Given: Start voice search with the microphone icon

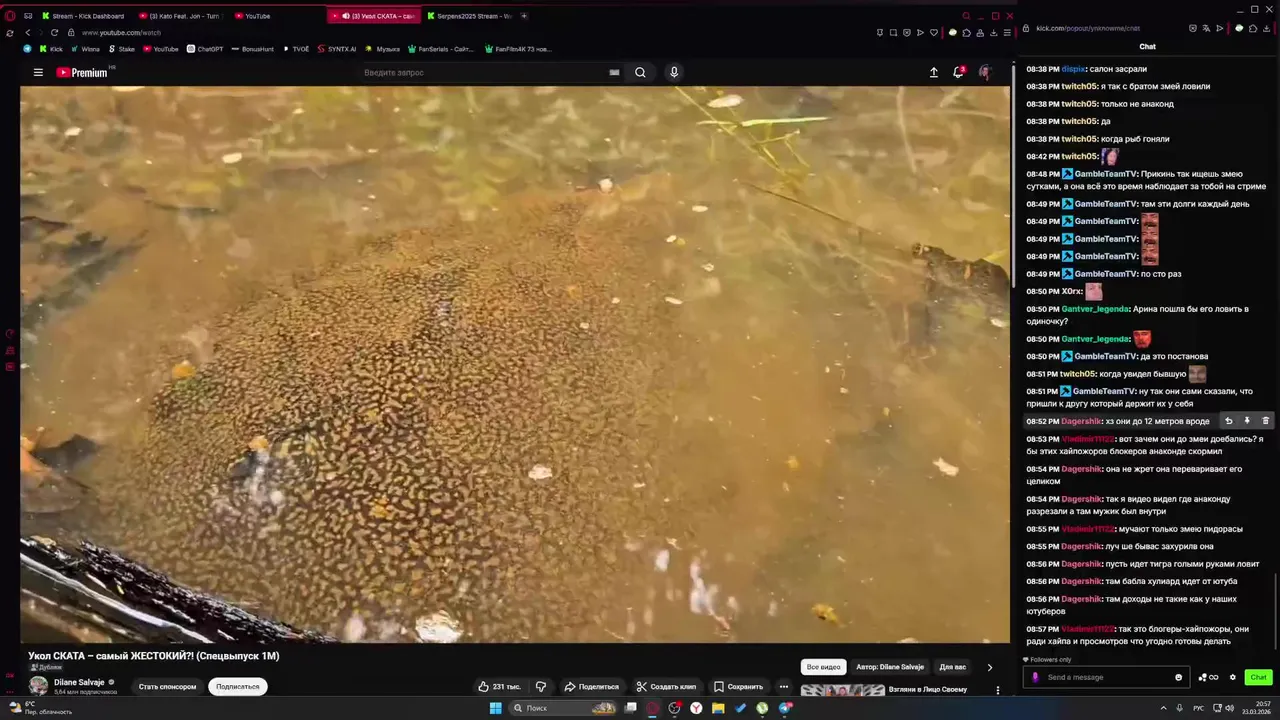Looking at the screenshot, I should click(674, 72).
